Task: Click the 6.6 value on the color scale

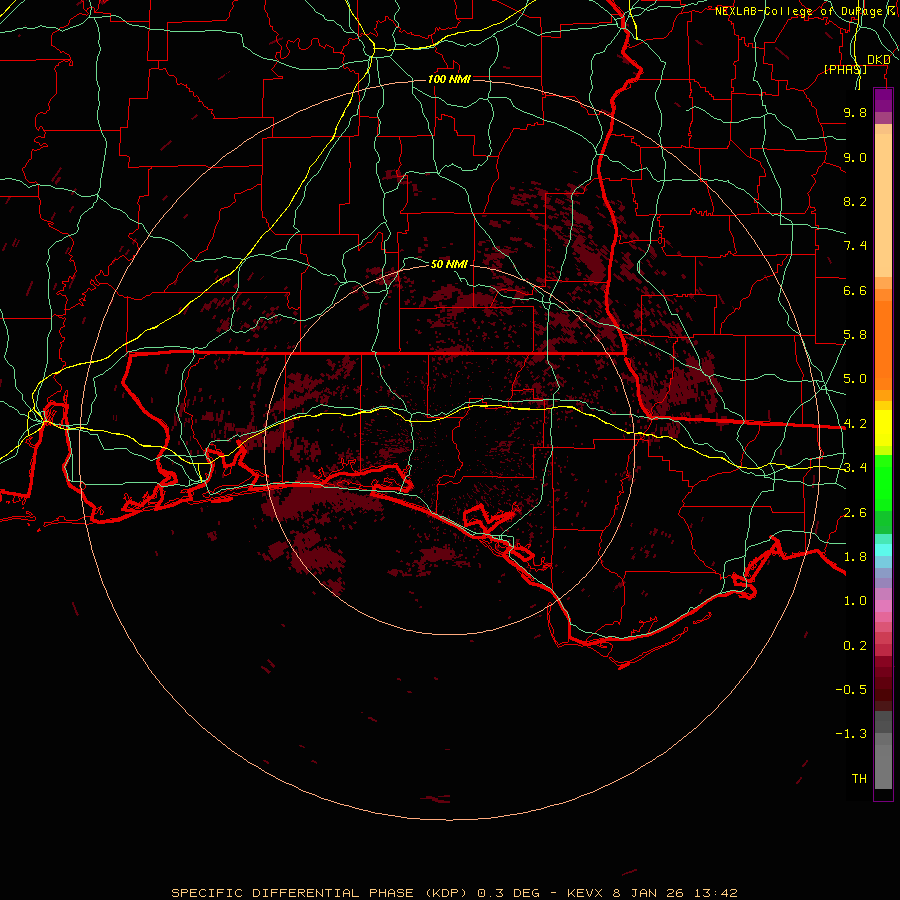Action: 855,290
